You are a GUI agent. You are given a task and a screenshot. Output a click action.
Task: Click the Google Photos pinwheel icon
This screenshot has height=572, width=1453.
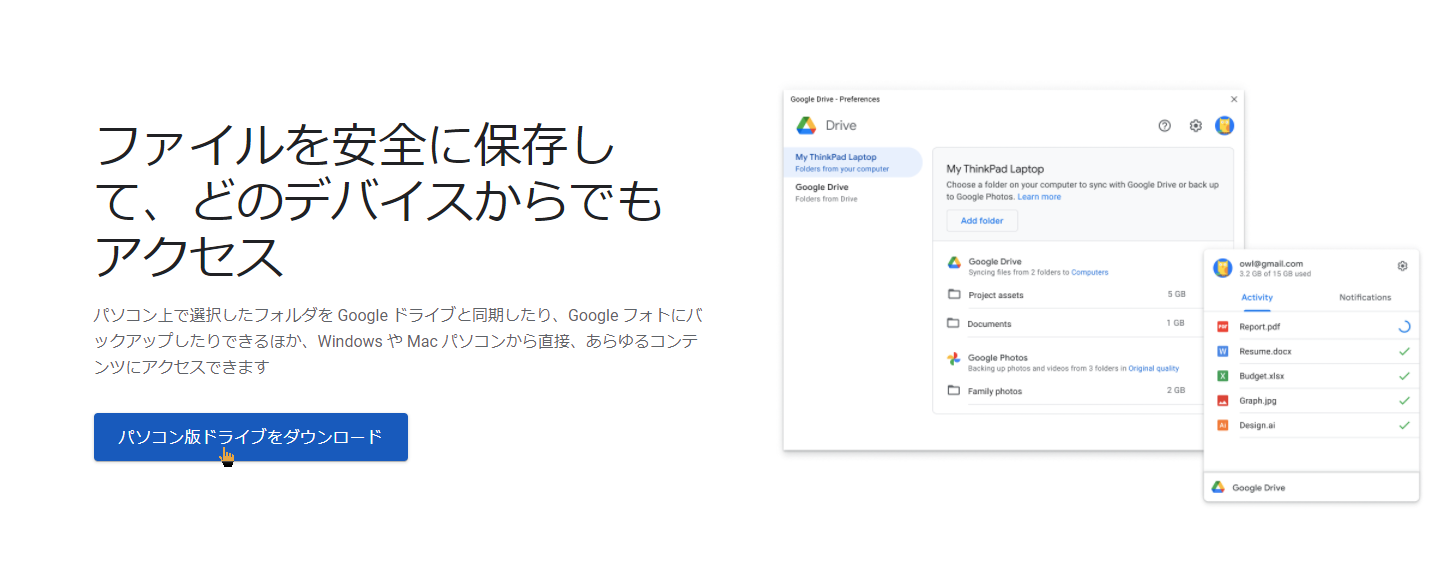click(x=954, y=358)
